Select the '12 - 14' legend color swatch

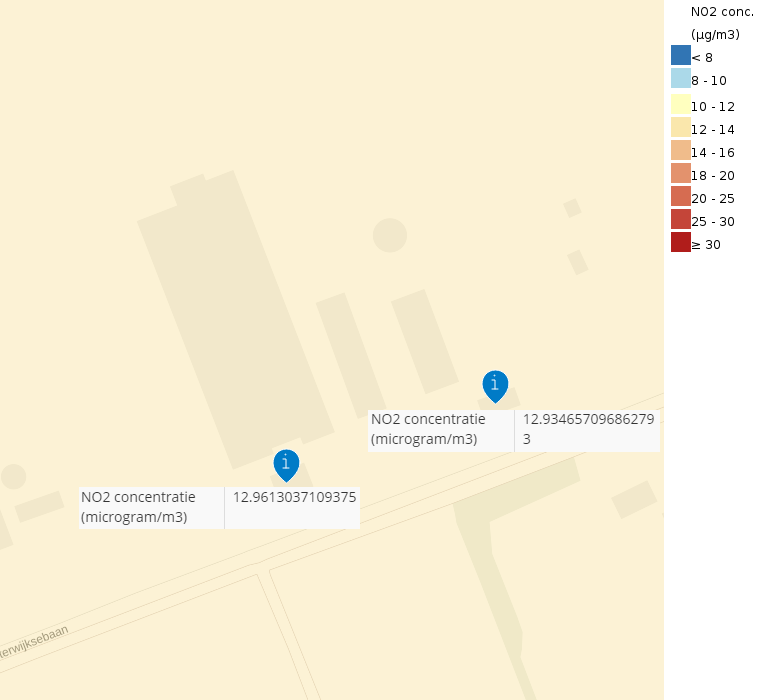pyautogui.click(x=680, y=127)
